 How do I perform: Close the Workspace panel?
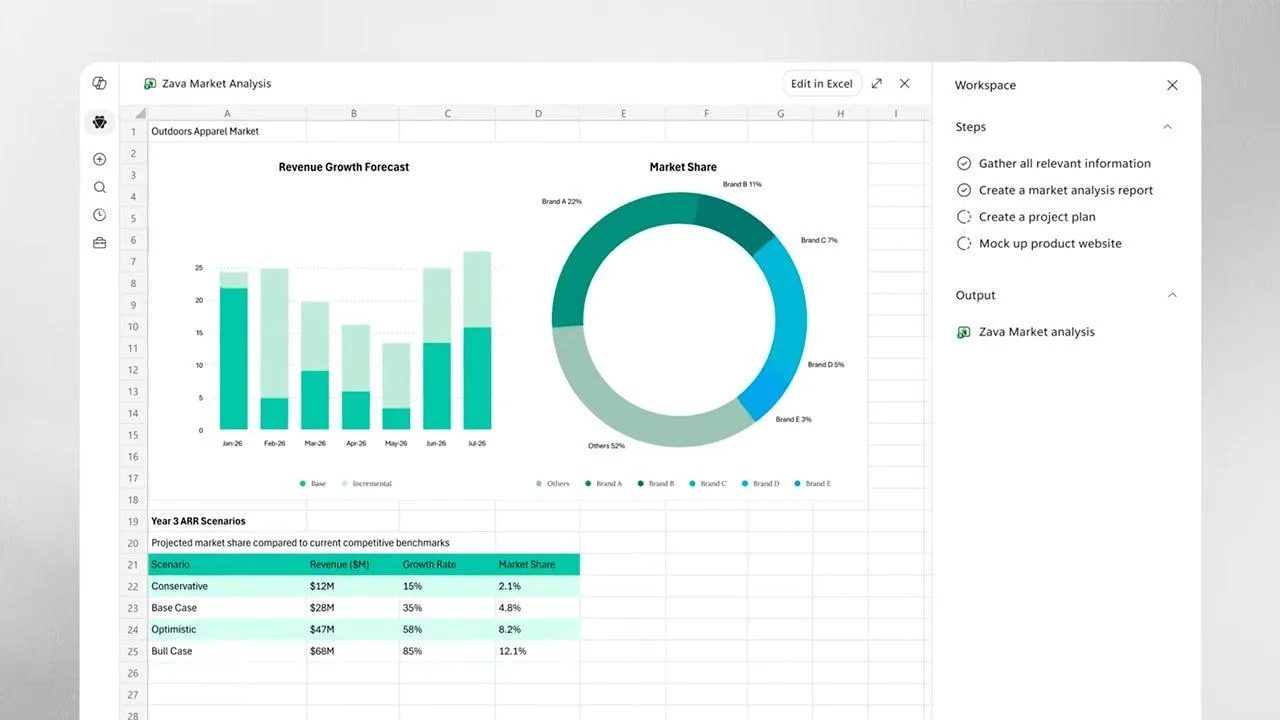coord(1172,85)
